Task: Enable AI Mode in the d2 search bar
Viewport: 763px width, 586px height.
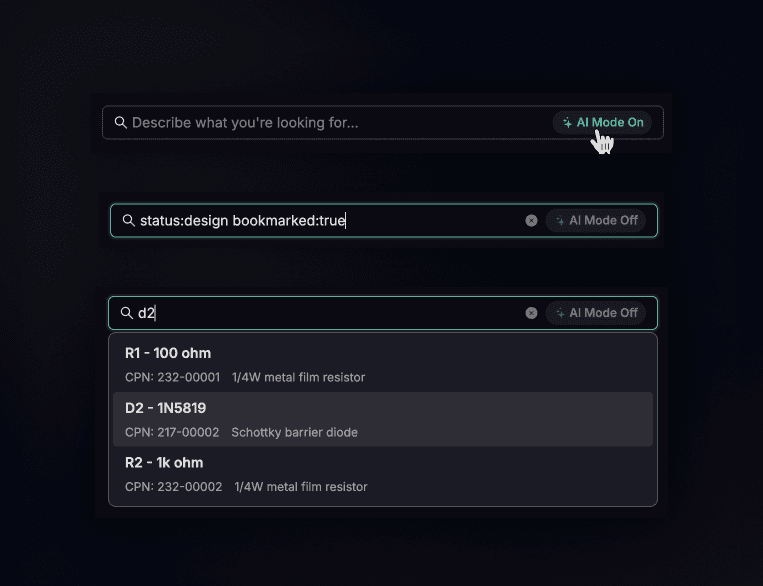Action: pyautogui.click(x=596, y=313)
